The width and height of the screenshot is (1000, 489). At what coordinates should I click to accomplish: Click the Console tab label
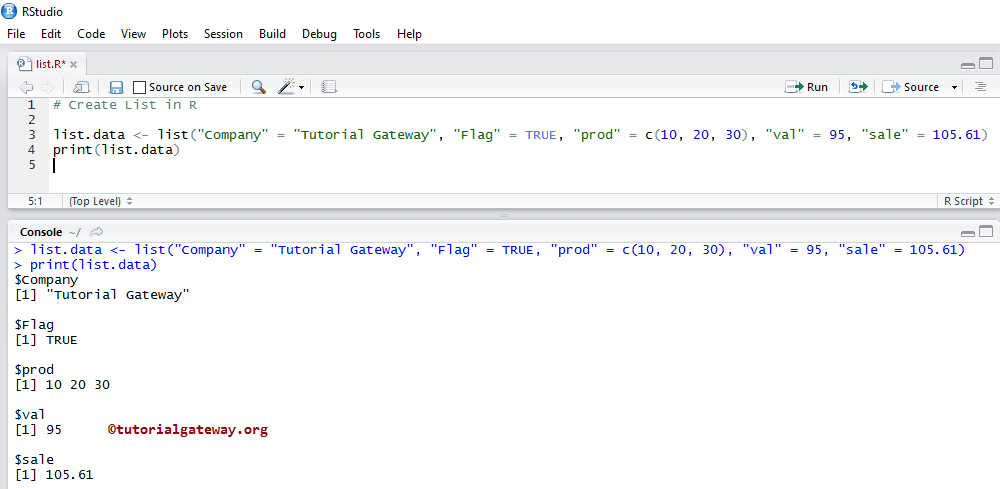(41, 233)
